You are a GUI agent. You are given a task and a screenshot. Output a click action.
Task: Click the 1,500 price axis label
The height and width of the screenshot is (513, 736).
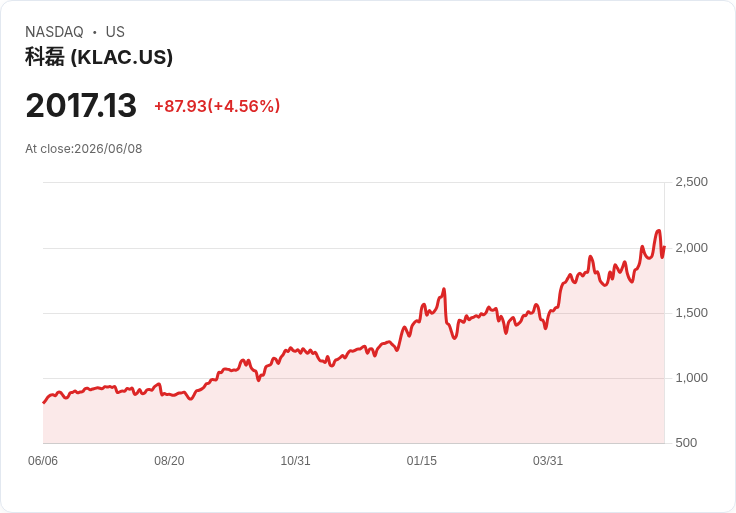(691, 313)
